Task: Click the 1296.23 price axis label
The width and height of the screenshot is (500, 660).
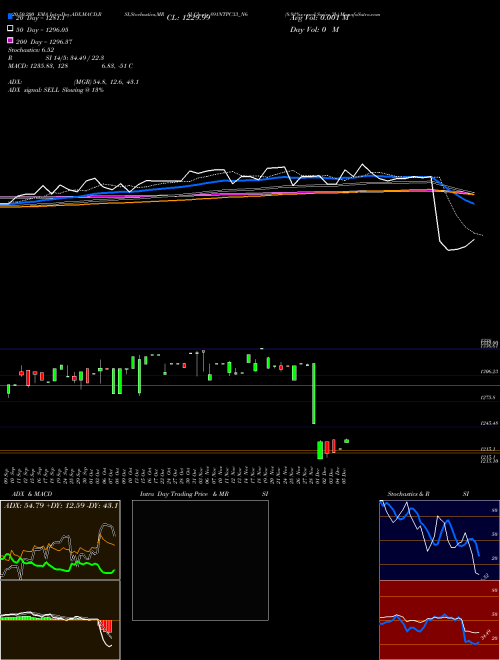Action: [x=489, y=372]
